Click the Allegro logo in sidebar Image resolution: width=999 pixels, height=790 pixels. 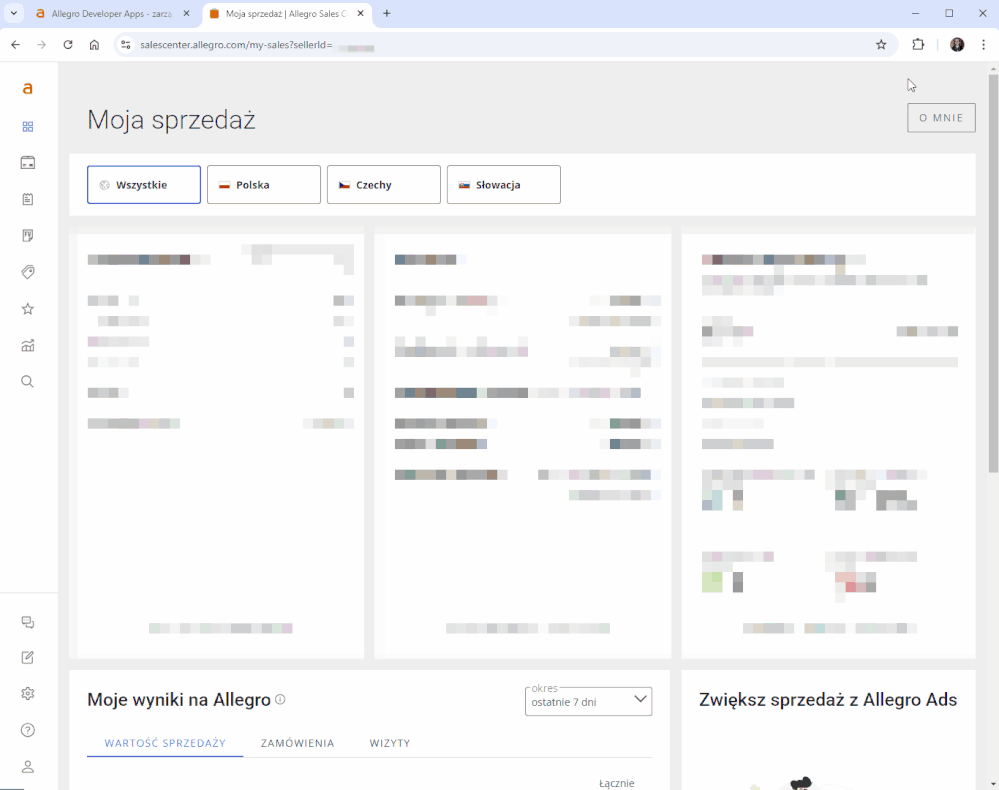point(27,89)
